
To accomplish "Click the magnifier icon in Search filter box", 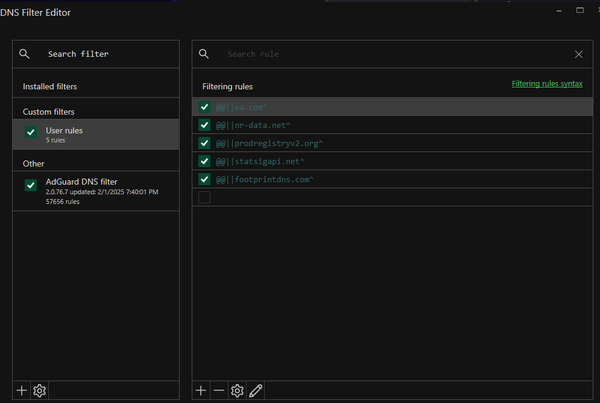I will tap(24, 54).
